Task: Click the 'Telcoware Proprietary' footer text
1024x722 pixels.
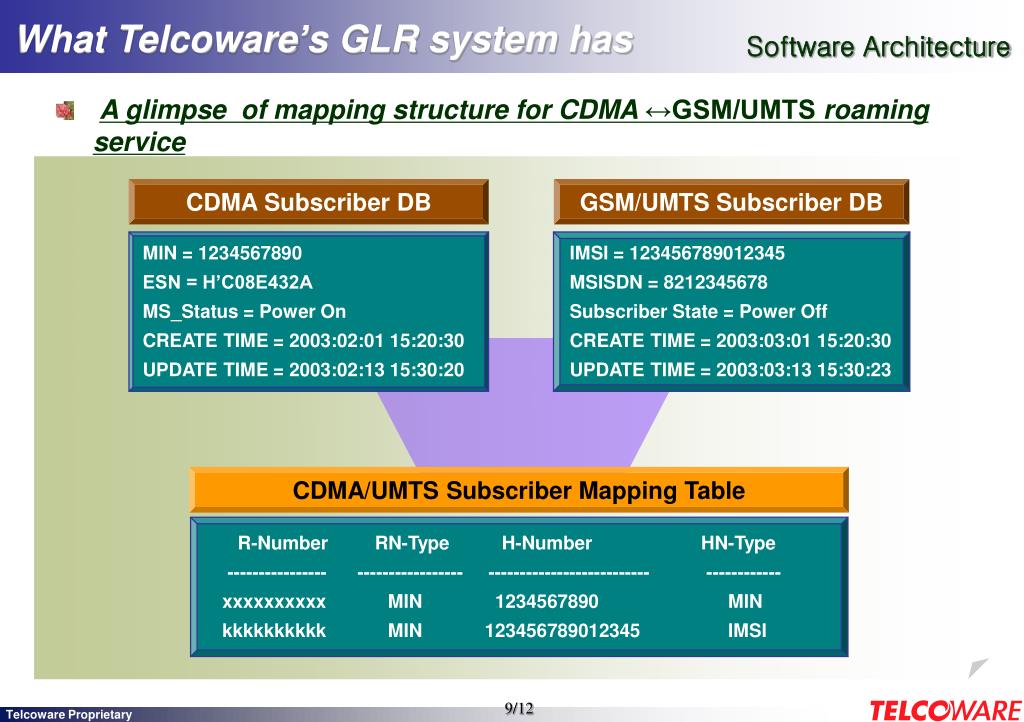Action: [x=69, y=715]
